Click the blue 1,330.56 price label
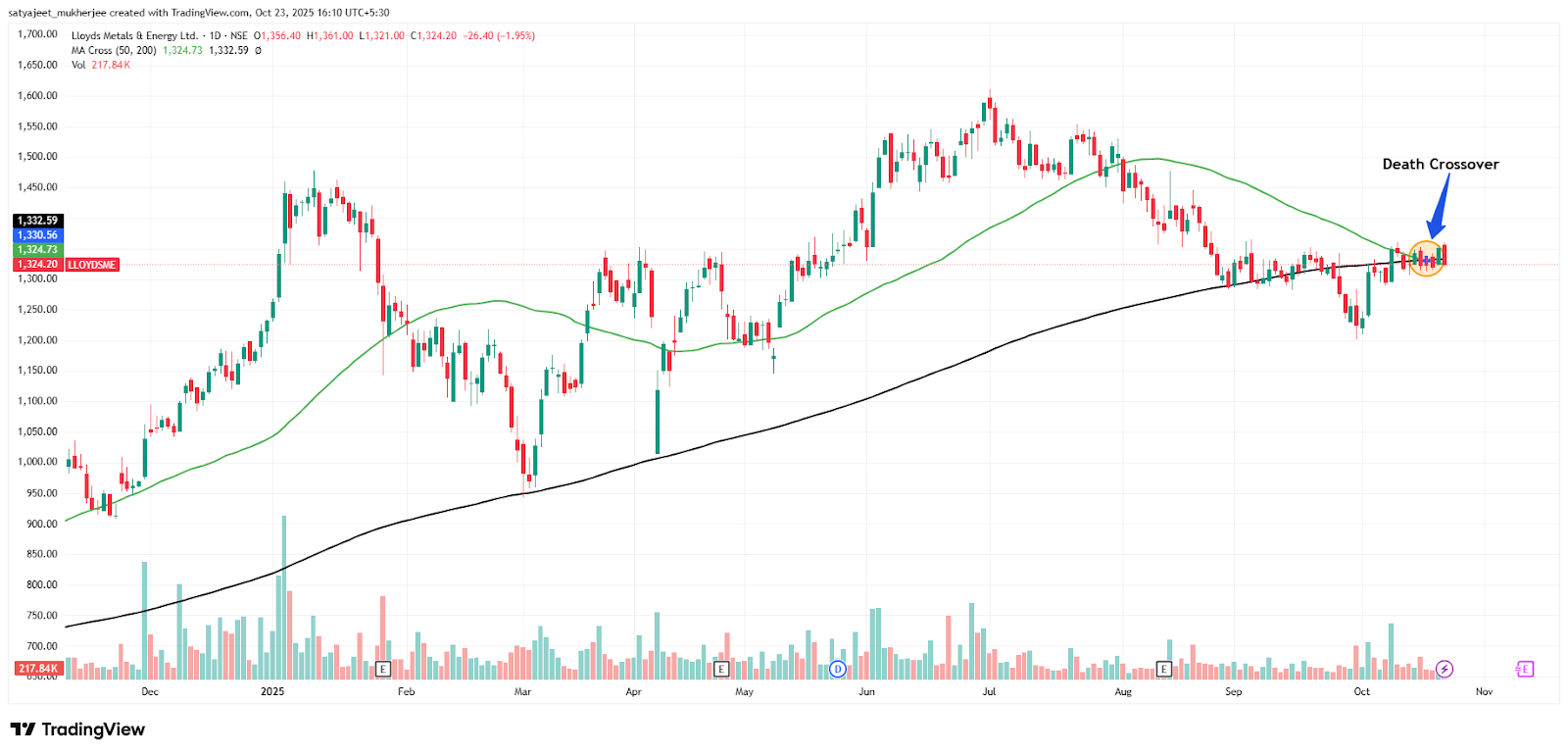 pyautogui.click(x=37, y=235)
